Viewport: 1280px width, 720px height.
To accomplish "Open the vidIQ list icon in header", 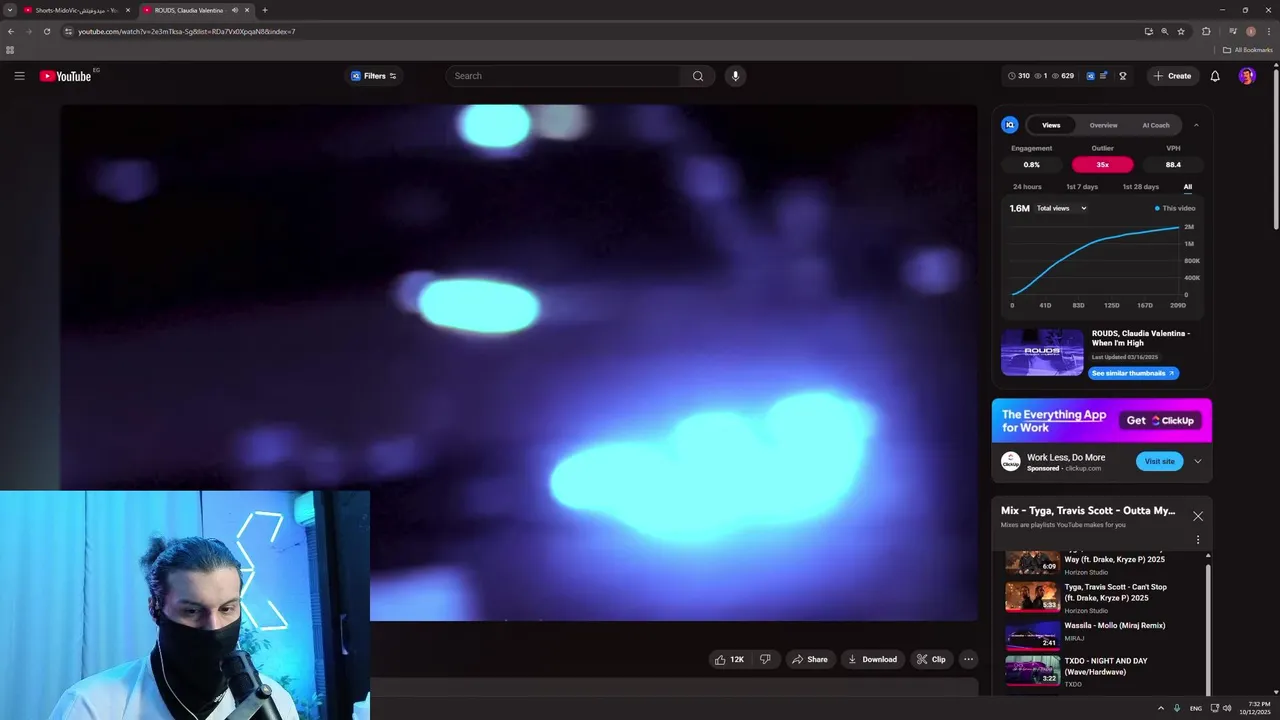I will pyautogui.click(x=1104, y=76).
